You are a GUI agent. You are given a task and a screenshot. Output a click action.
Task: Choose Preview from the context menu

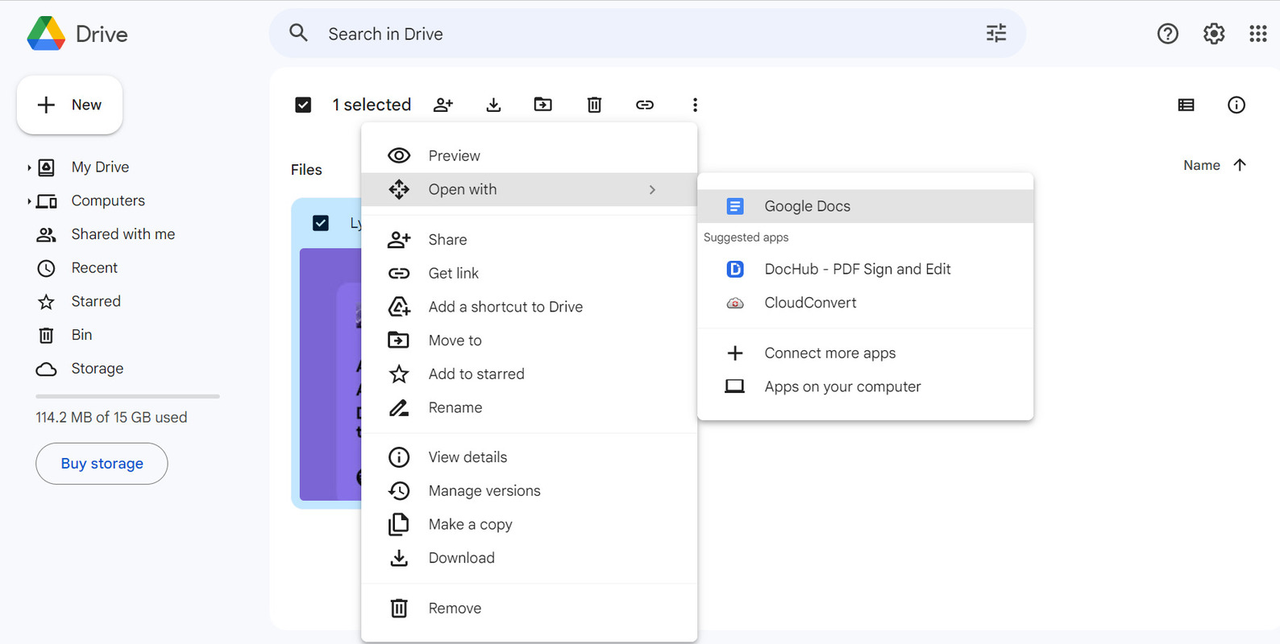pyautogui.click(x=529, y=156)
